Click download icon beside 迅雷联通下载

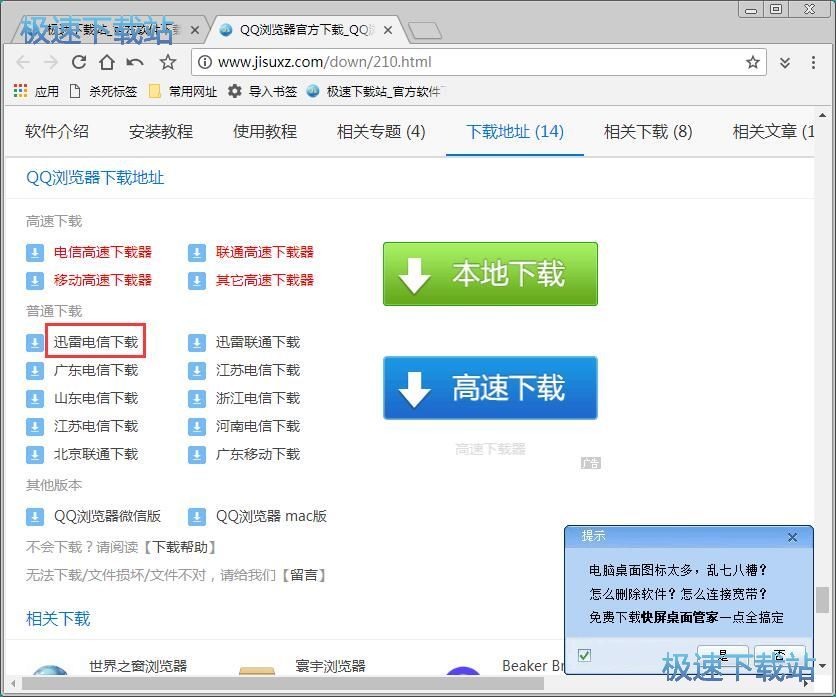(x=197, y=342)
